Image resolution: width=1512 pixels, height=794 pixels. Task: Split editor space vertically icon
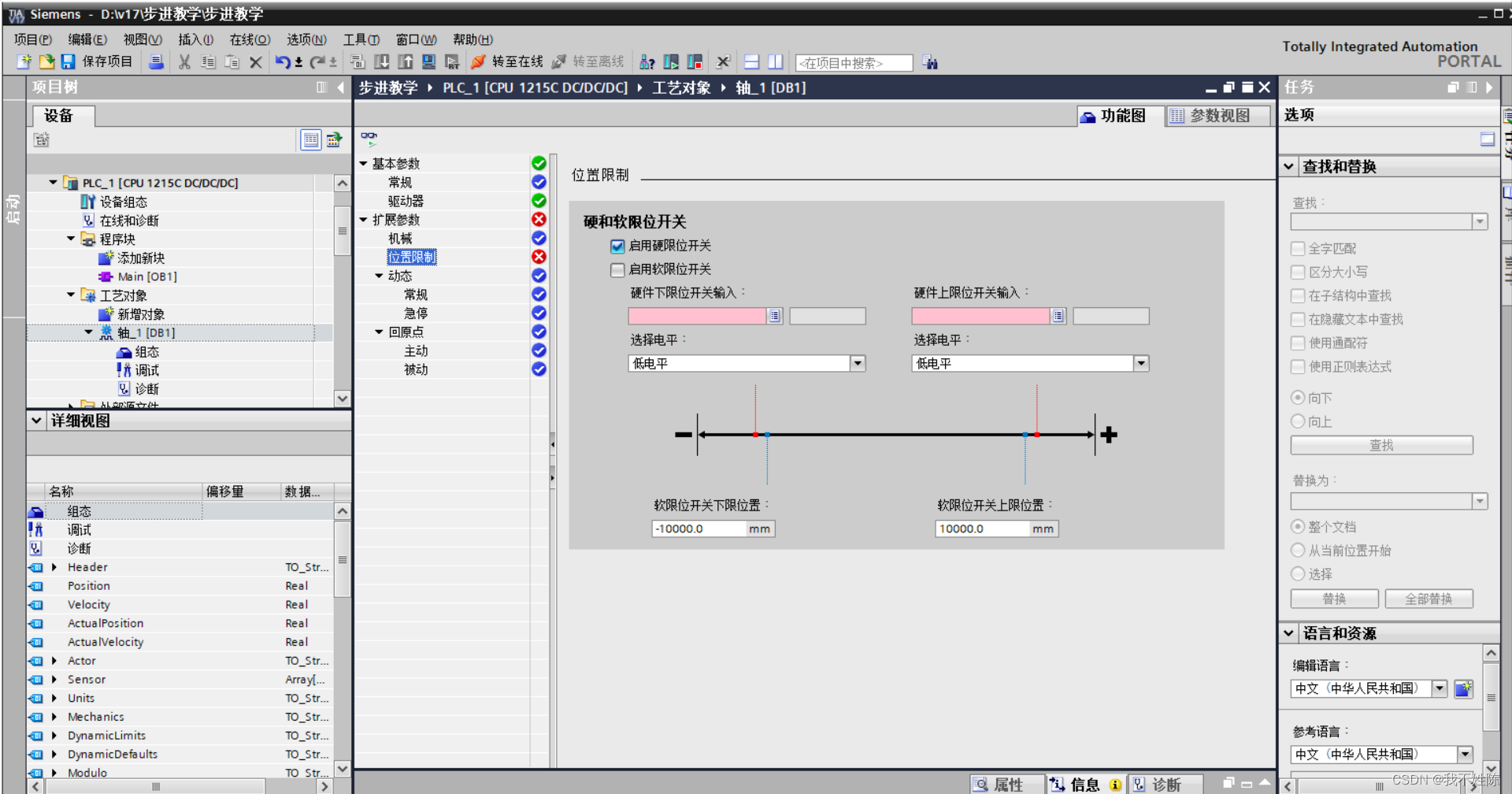tap(775, 61)
